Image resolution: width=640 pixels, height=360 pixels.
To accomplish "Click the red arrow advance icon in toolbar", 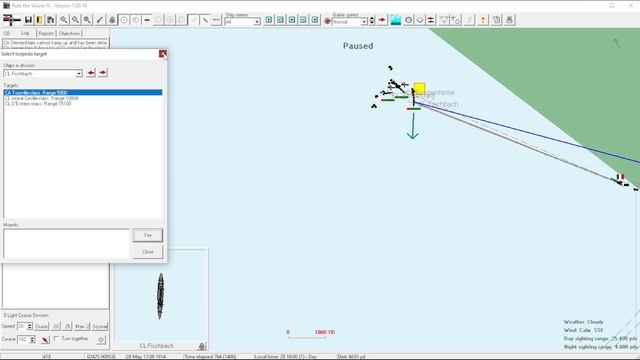I will point(382,20).
